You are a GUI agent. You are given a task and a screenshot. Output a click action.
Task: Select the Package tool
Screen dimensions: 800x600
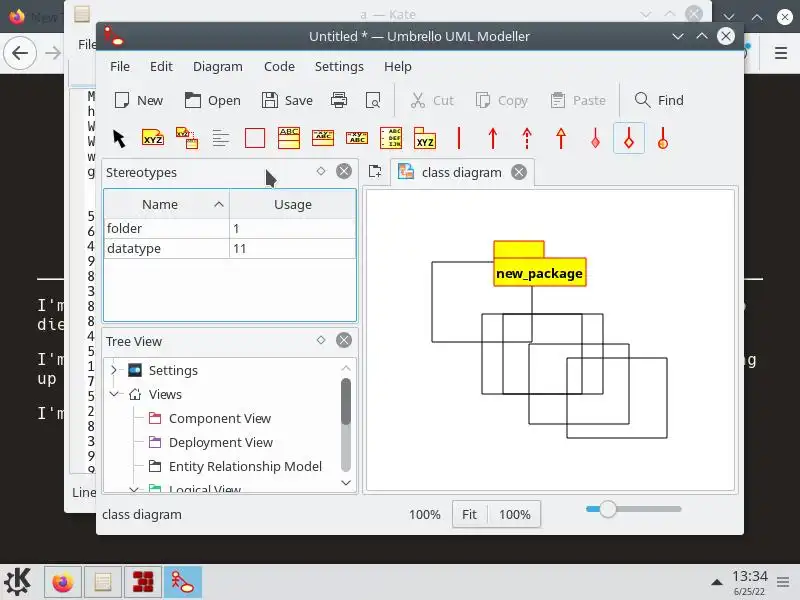pos(424,138)
